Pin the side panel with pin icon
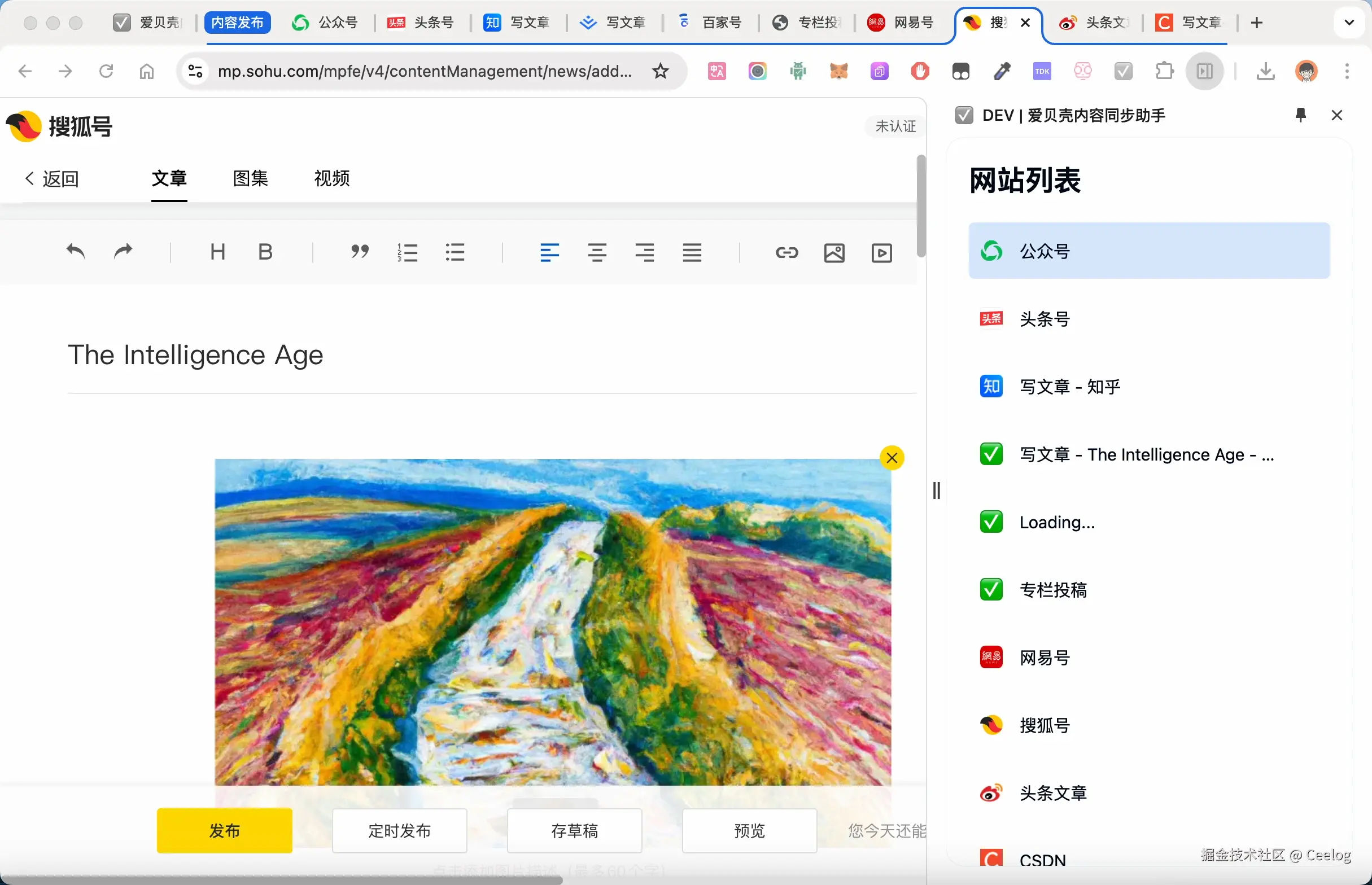 pos(1301,115)
